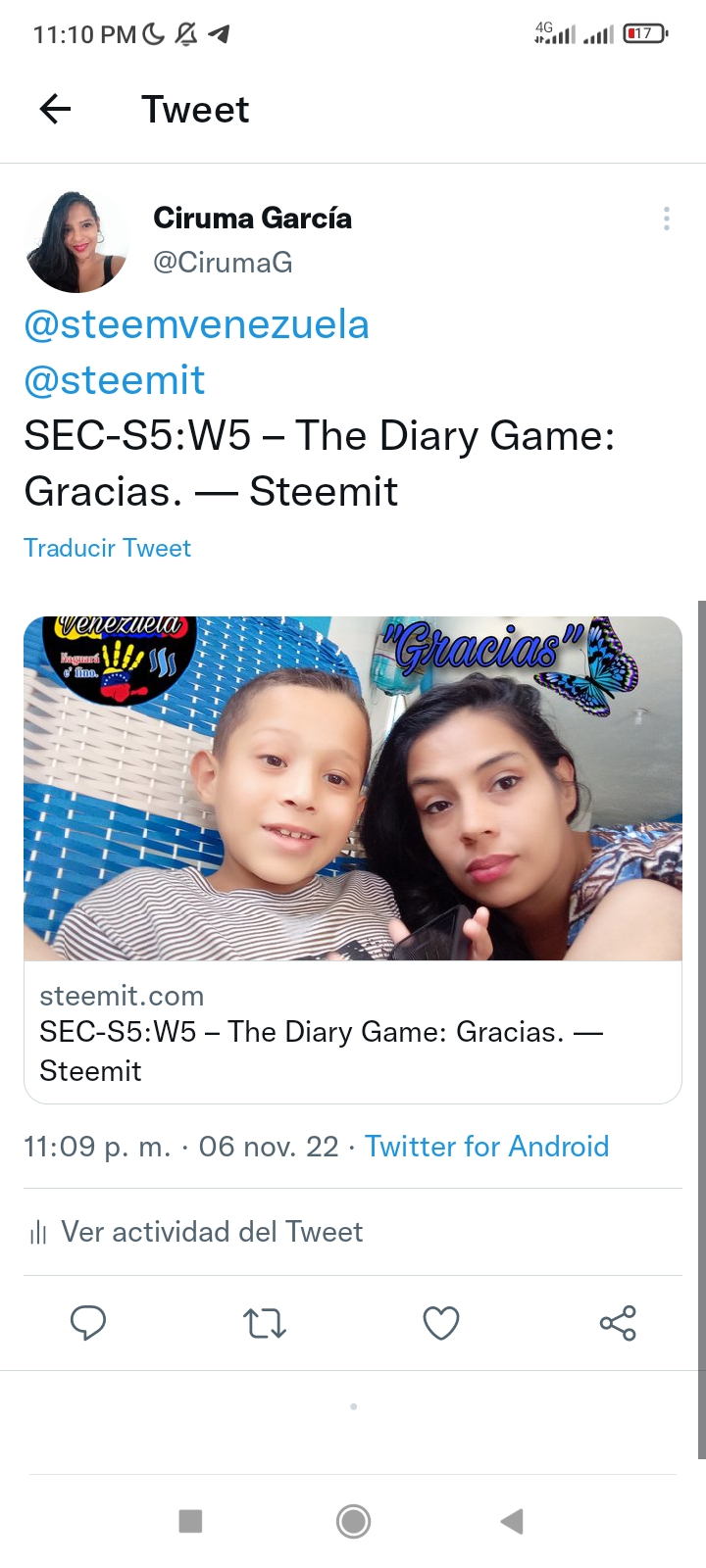Tap the share icon
Image resolution: width=706 pixels, height=1568 pixels.
coord(618,1323)
